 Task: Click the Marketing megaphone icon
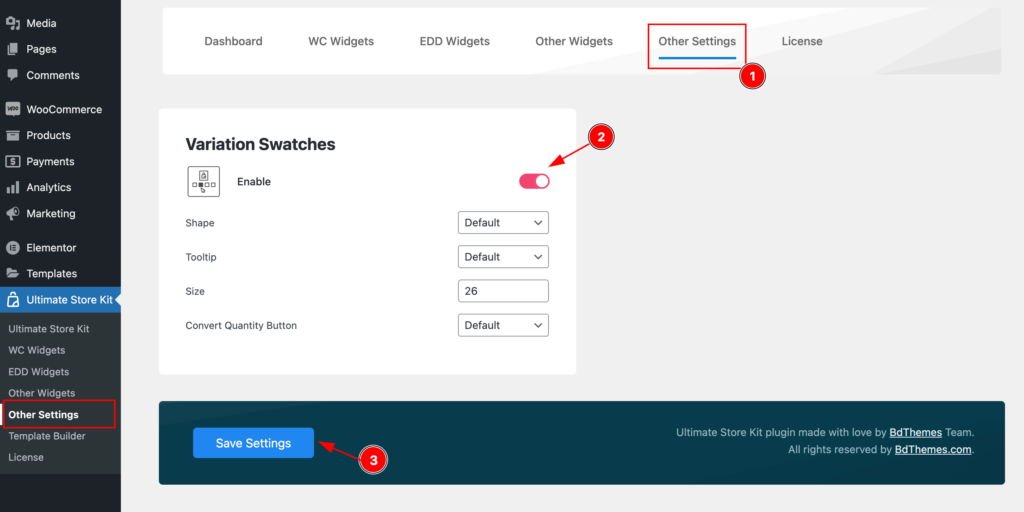(12, 214)
